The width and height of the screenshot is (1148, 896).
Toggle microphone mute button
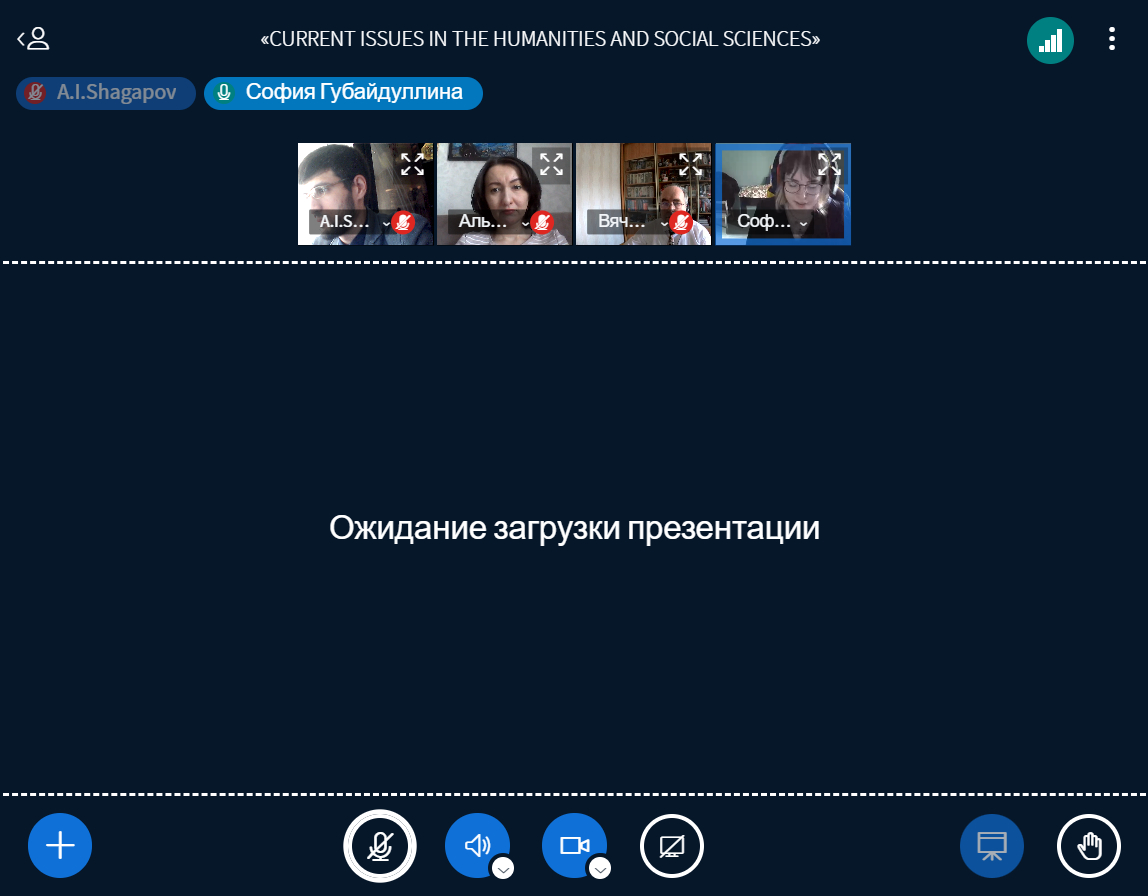point(379,845)
